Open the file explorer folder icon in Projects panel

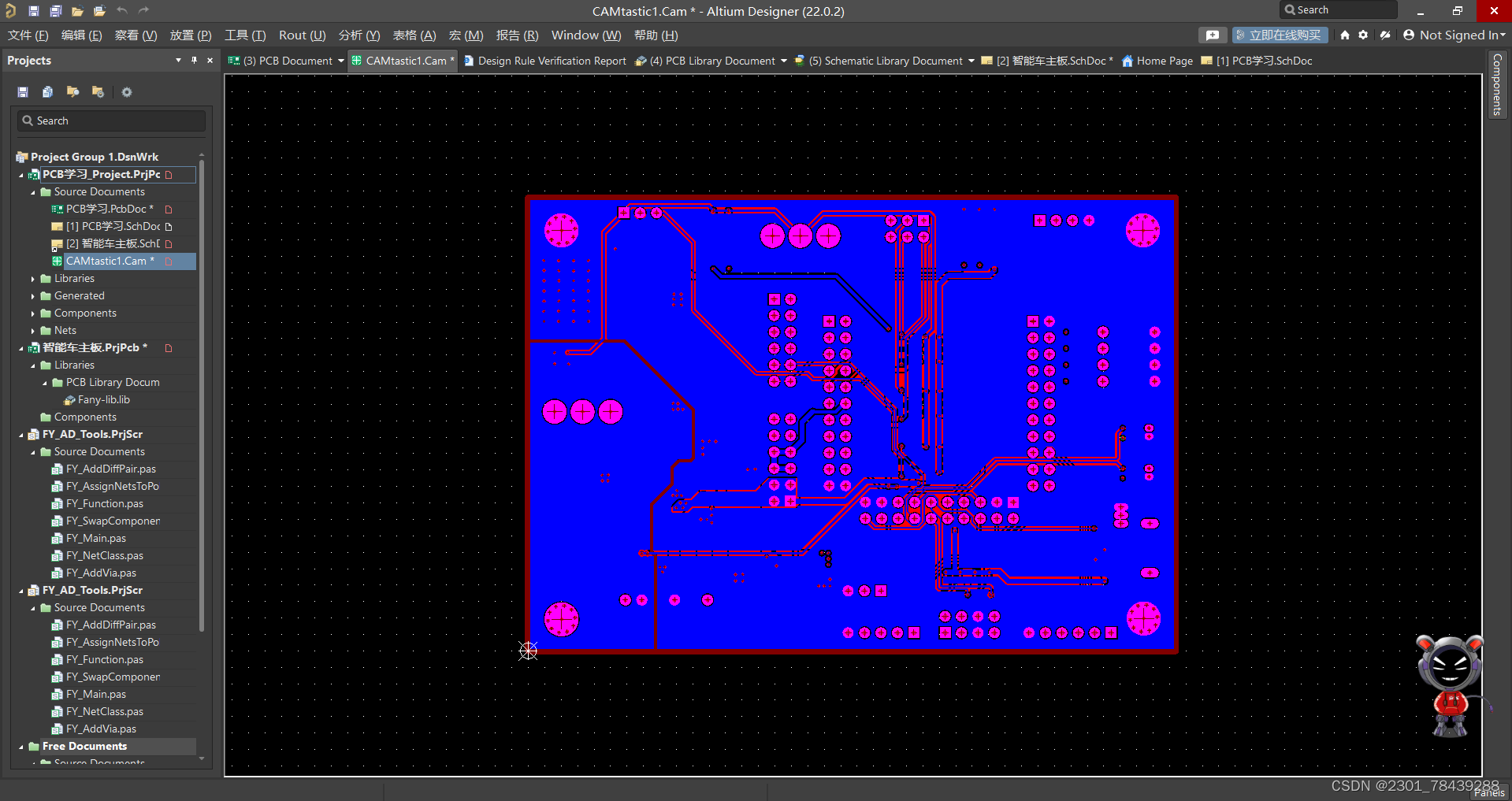72,92
